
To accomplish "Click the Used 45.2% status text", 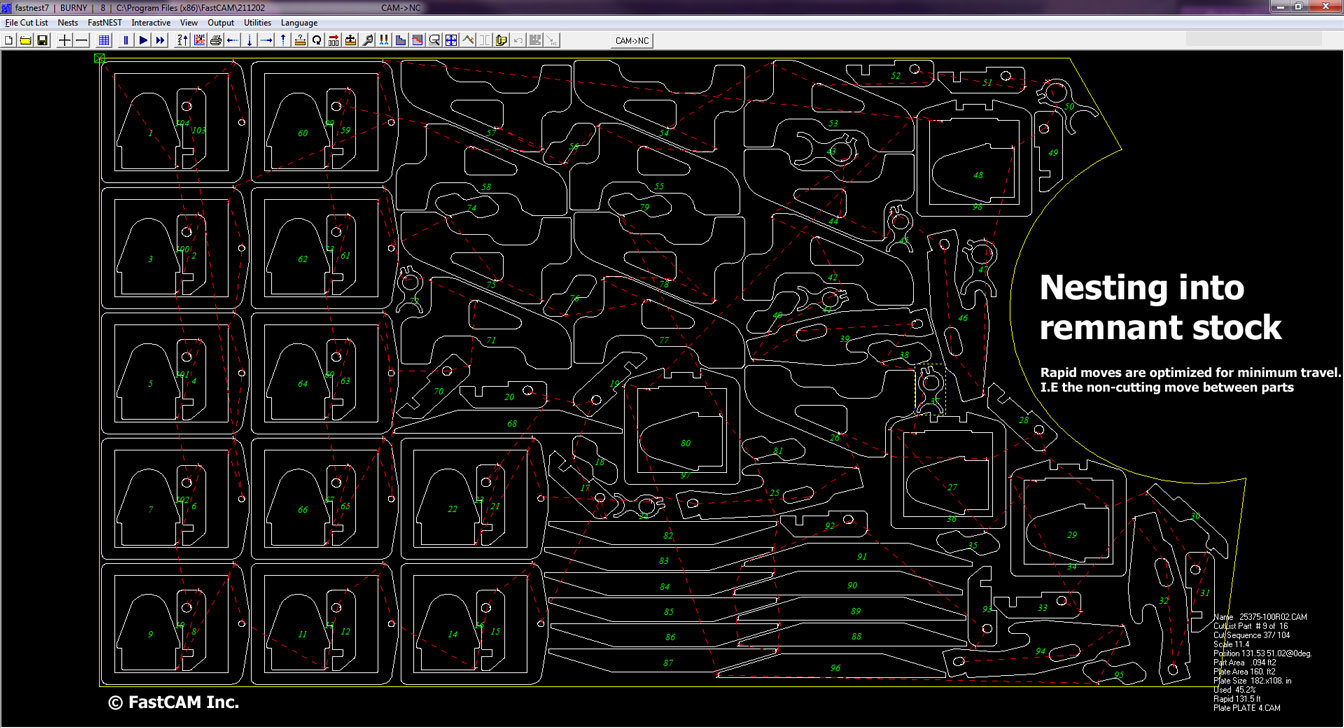I will (1235, 690).
